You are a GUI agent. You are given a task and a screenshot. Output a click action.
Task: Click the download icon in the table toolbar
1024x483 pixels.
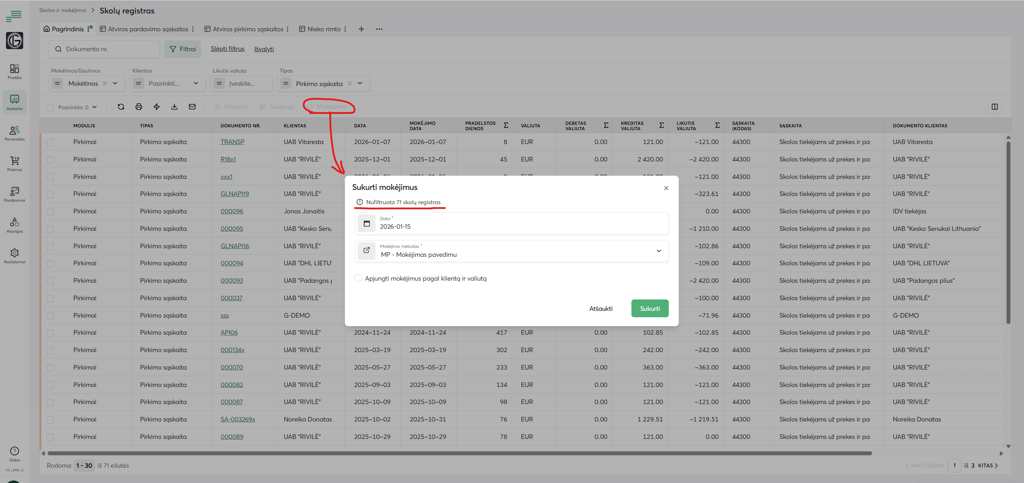(174, 107)
